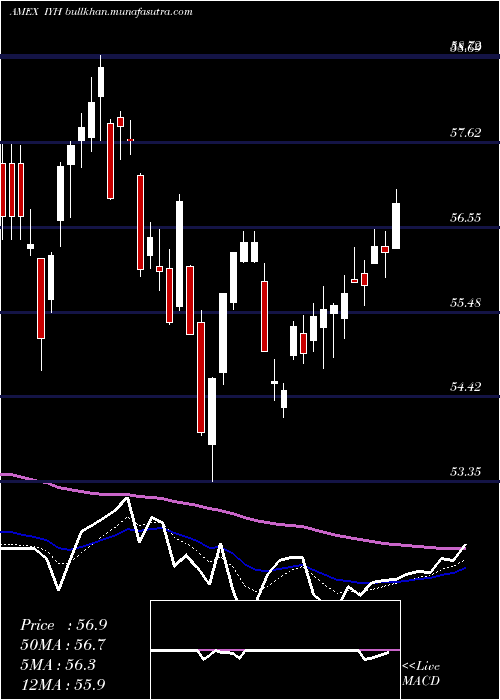Click the Price : 56.9 readout
The width and height of the screenshot is (500, 700).
point(64,625)
